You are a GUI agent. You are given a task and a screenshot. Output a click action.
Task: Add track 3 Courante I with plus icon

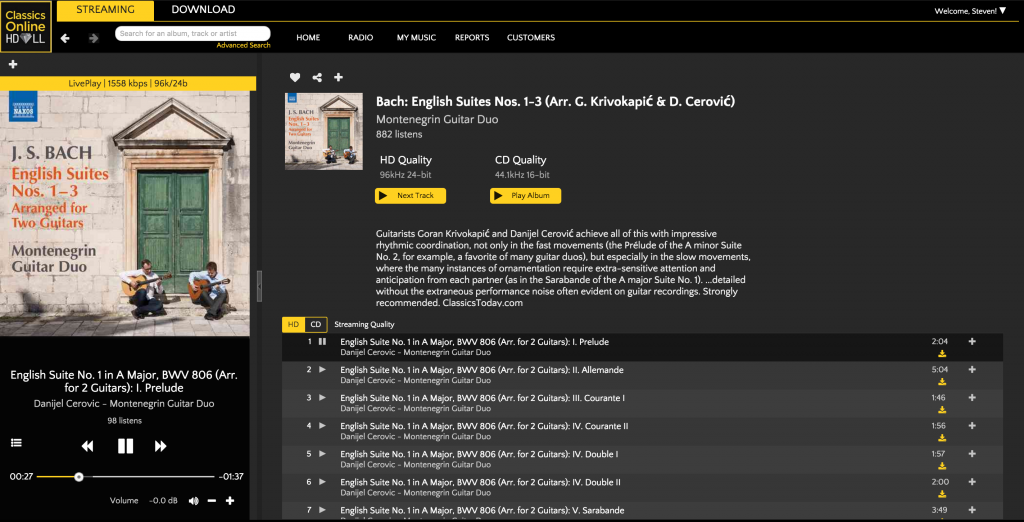(x=972, y=397)
